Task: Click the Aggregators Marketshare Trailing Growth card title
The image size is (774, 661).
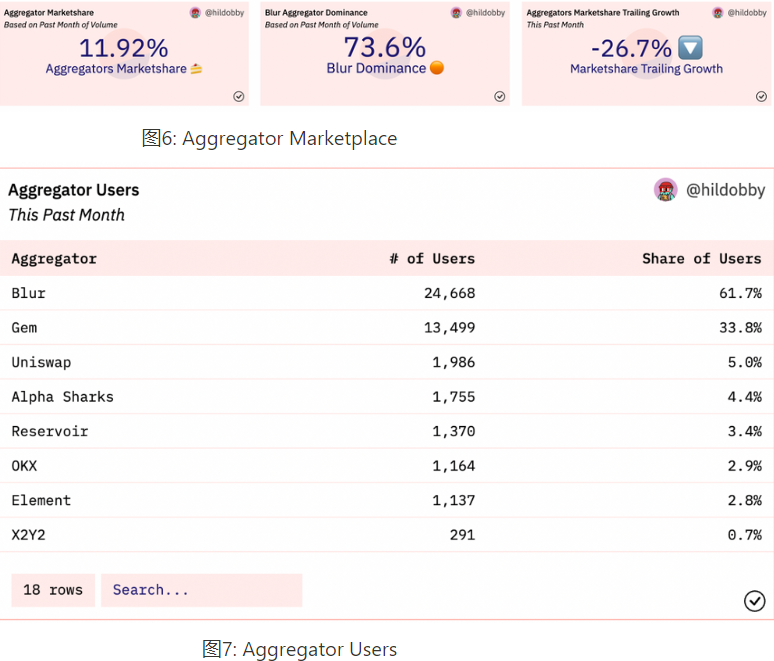Action: pyautogui.click(x=603, y=13)
